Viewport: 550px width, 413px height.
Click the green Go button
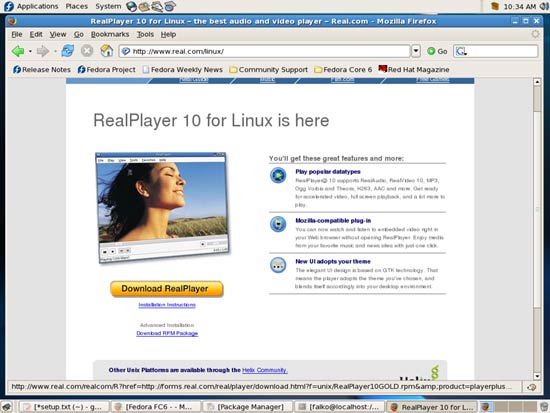(x=437, y=51)
